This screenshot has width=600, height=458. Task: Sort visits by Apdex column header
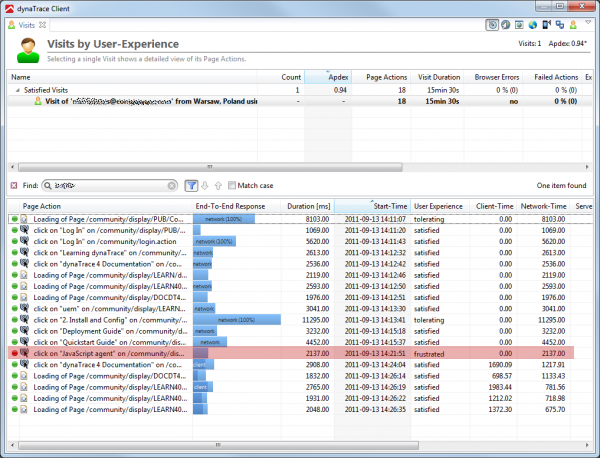pos(328,77)
